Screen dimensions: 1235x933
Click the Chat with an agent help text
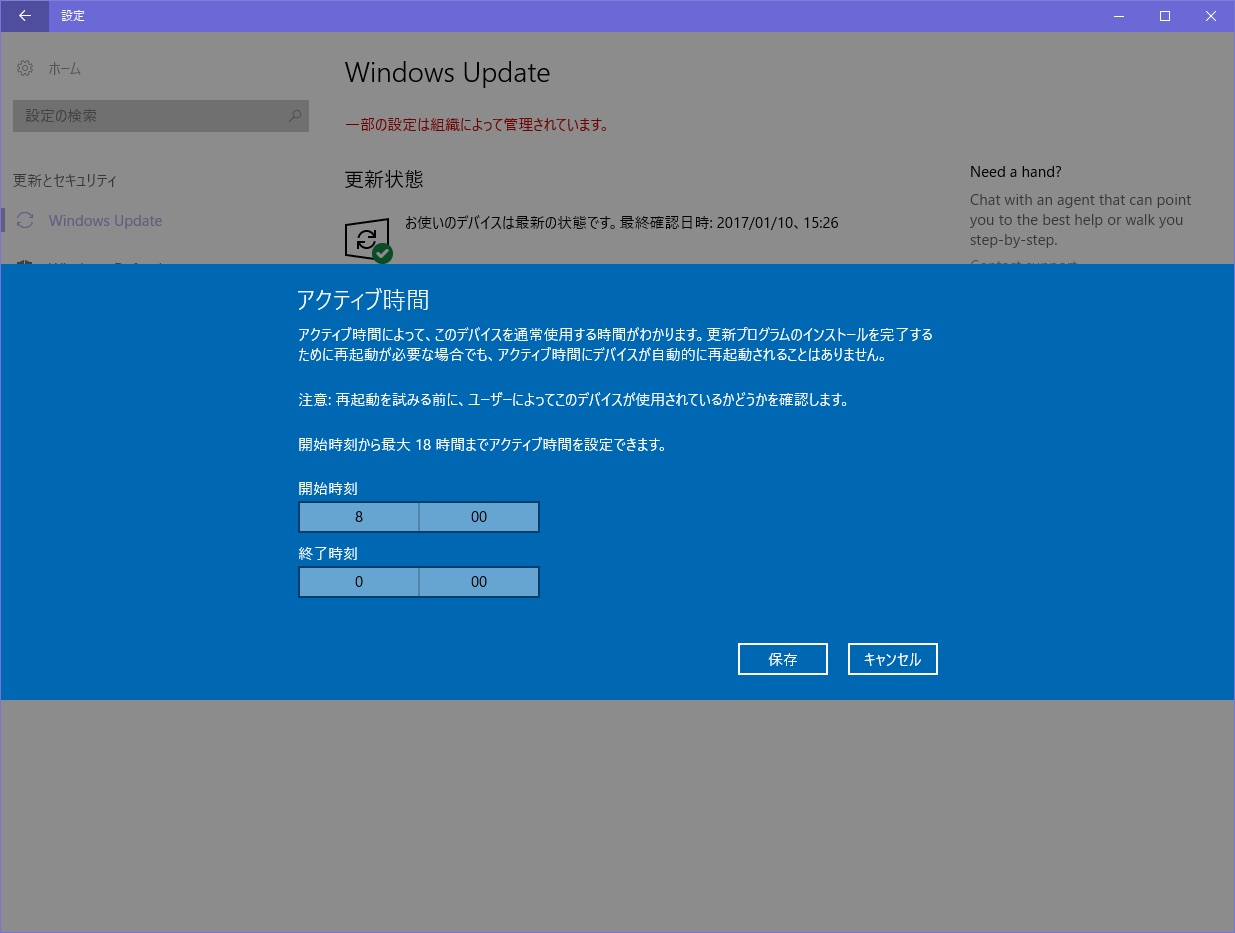(x=1081, y=220)
